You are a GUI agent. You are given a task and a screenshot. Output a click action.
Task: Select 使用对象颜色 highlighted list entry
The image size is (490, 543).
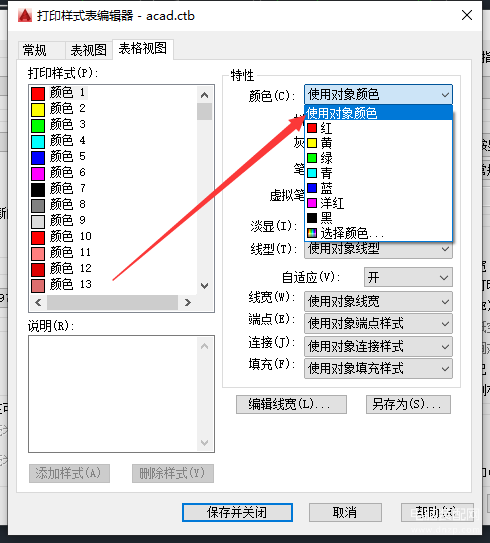pyautogui.click(x=378, y=113)
